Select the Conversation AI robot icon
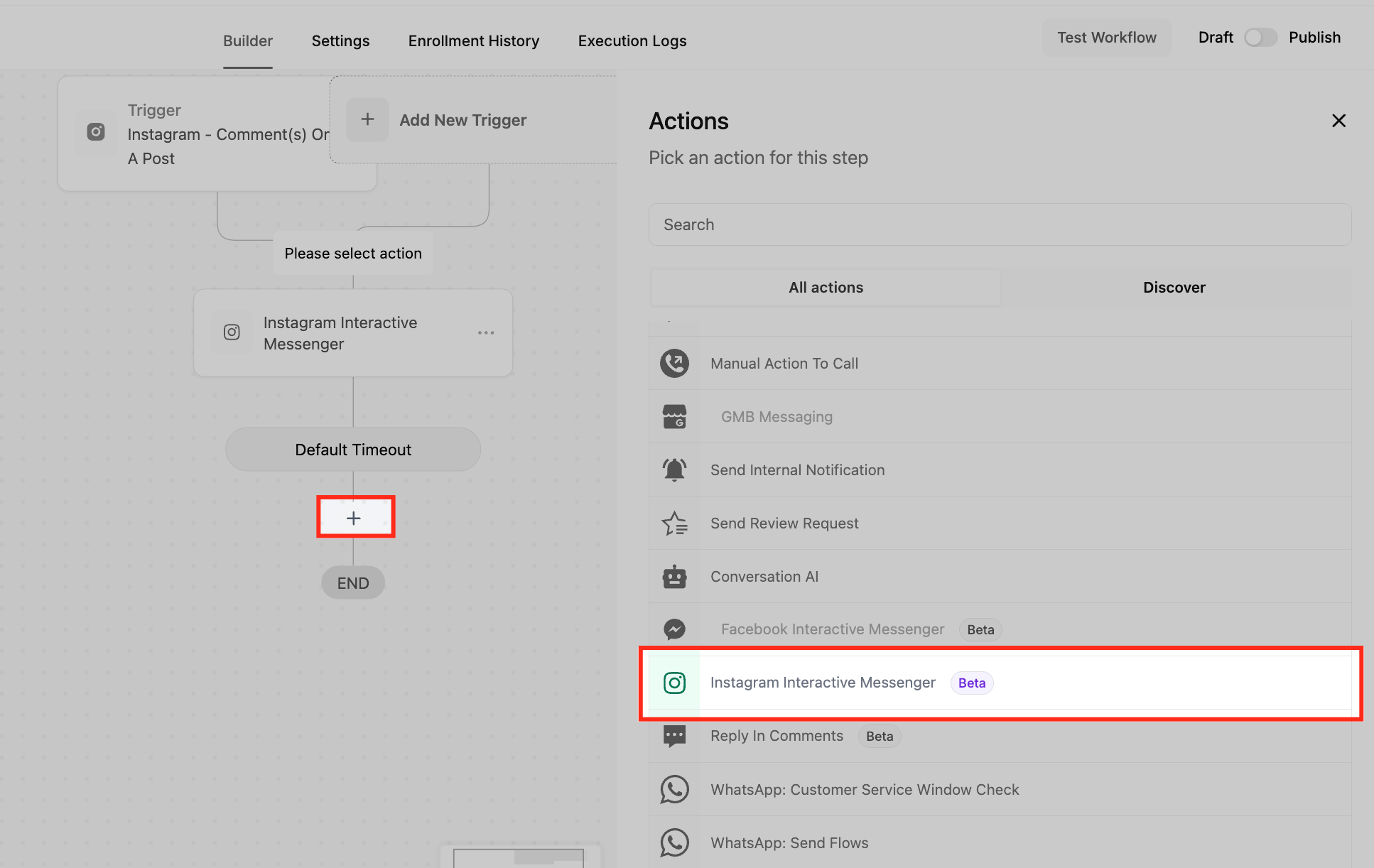 pyautogui.click(x=674, y=577)
